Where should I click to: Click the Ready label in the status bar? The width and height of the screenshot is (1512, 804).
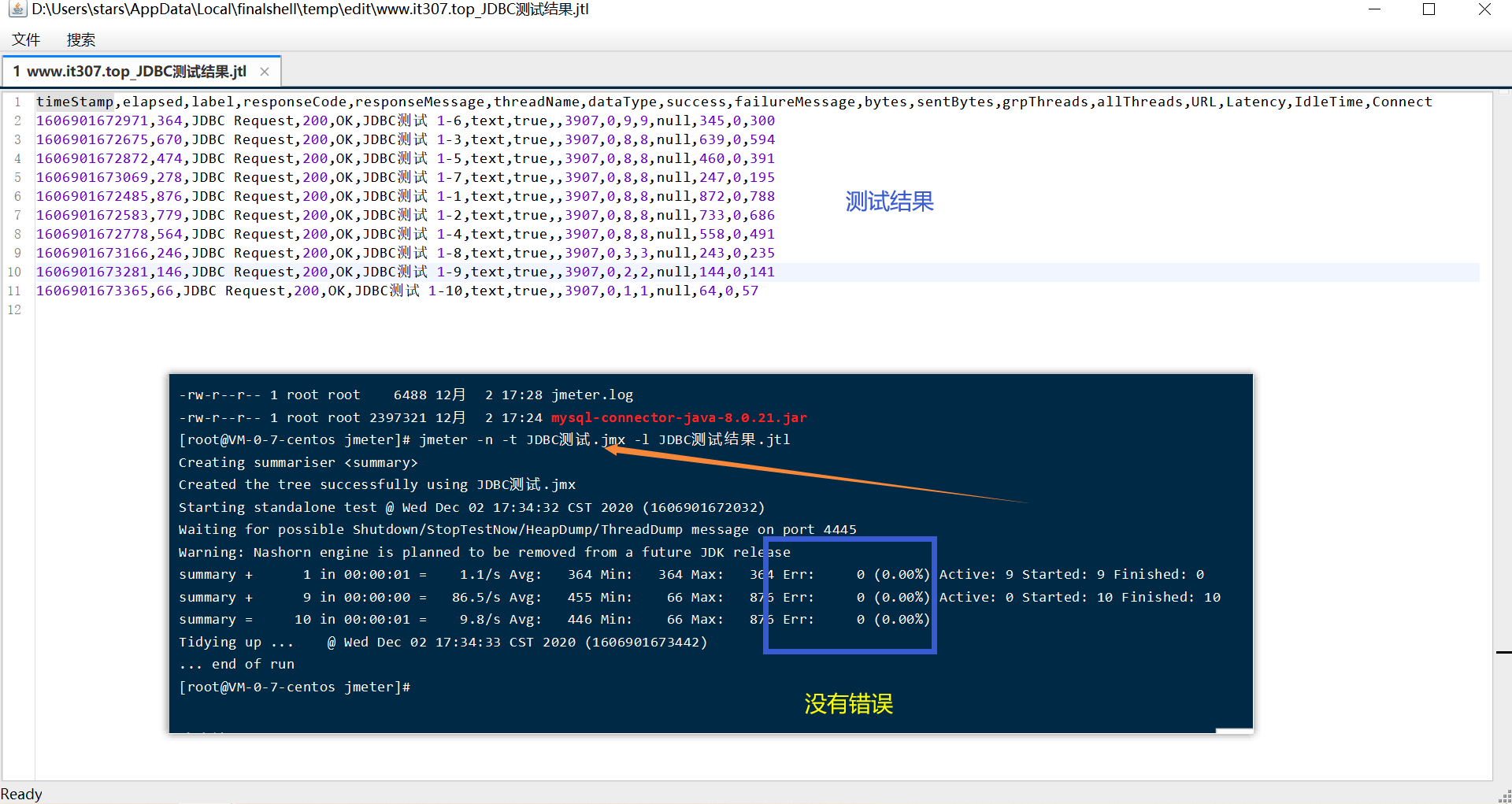click(21, 793)
